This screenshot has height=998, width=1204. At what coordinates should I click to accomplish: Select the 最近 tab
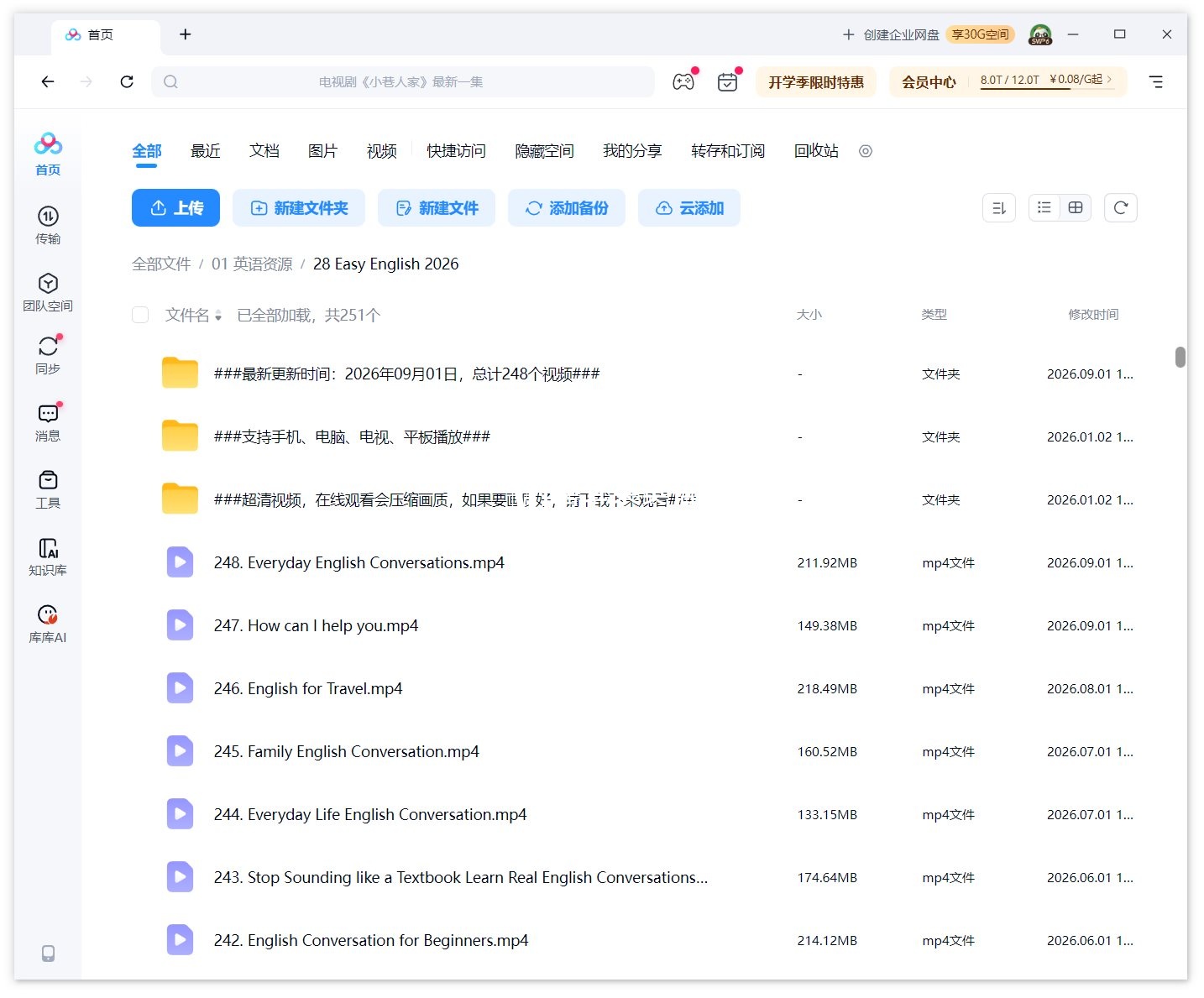(206, 151)
